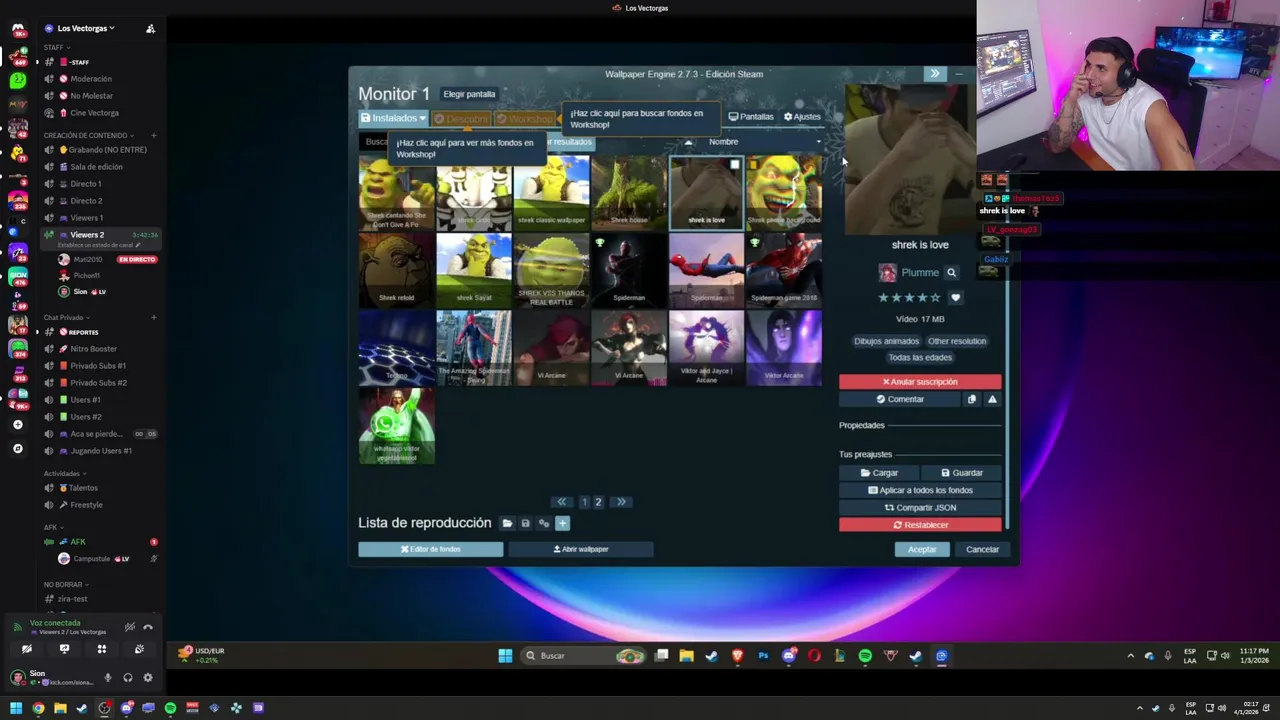Image resolution: width=1280 pixels, height=720 pixels.
Task: Open playlist settings gears icon
Action: point(544,523)
